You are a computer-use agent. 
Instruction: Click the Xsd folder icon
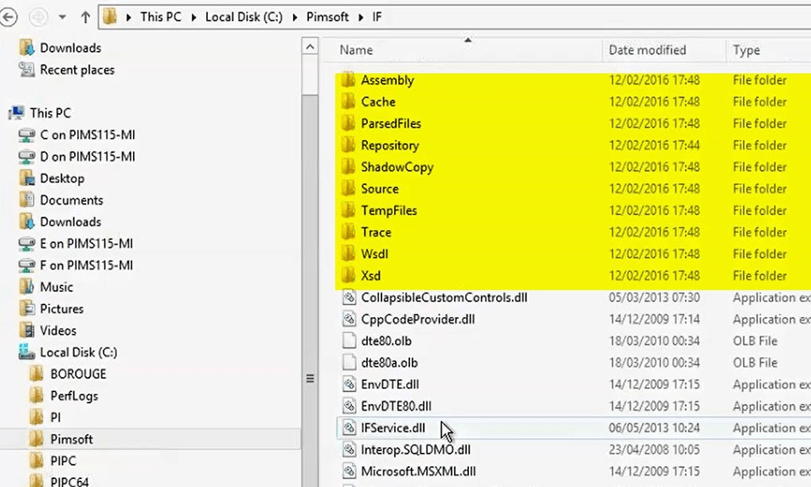[349, 276]
